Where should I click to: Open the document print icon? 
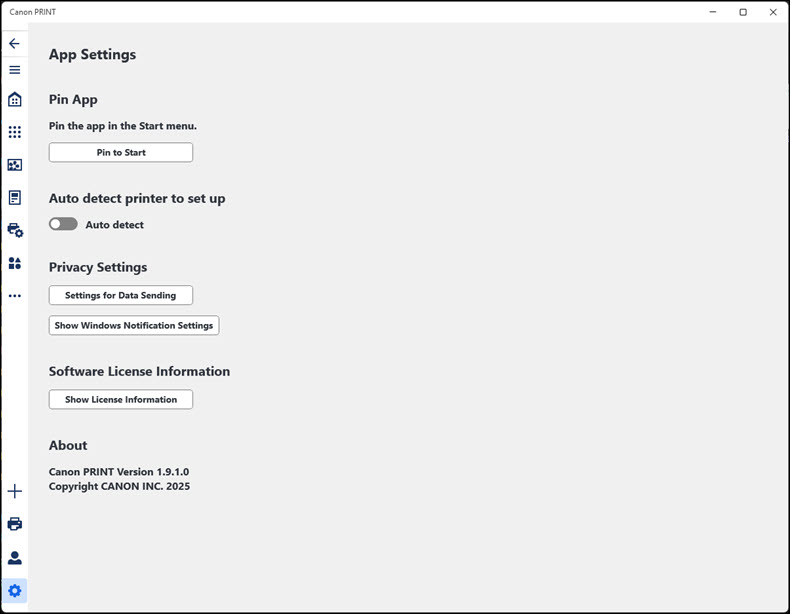point(14,198)
